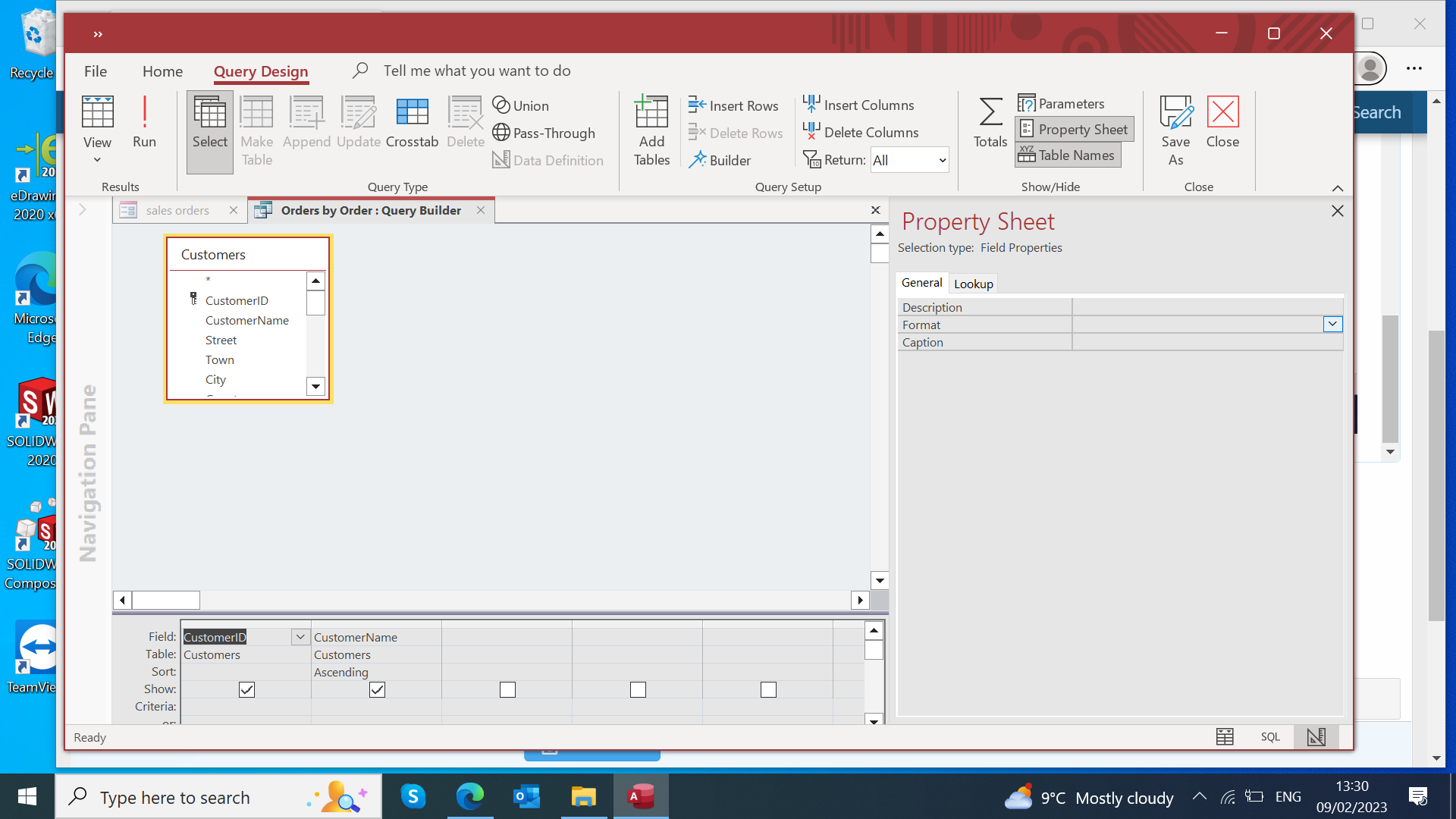Select the Crosstab query type
The image size is (1456, 819).
point(412,121)
